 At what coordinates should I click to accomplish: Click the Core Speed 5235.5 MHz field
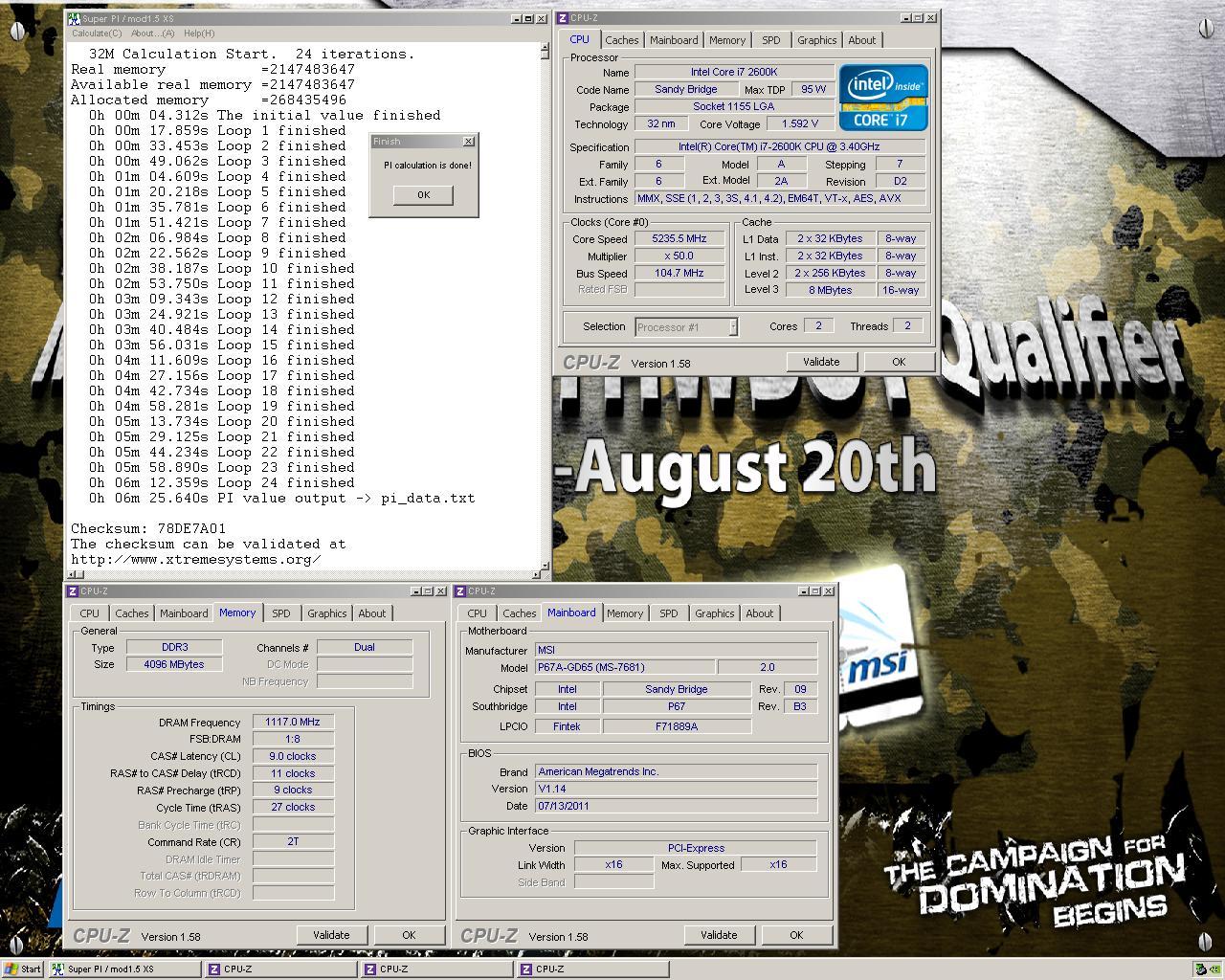(x=680, y=238)
